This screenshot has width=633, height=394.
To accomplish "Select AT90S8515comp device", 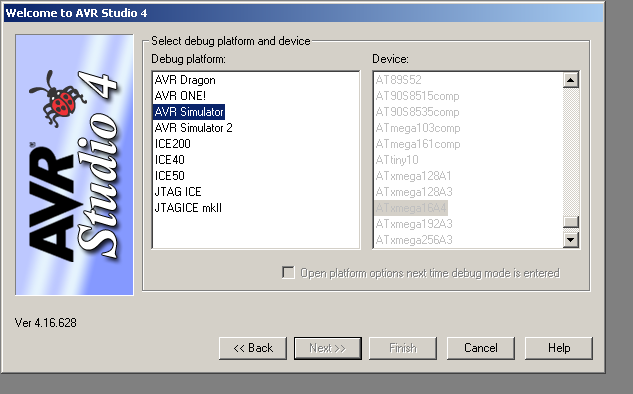I will pos(417,96).
